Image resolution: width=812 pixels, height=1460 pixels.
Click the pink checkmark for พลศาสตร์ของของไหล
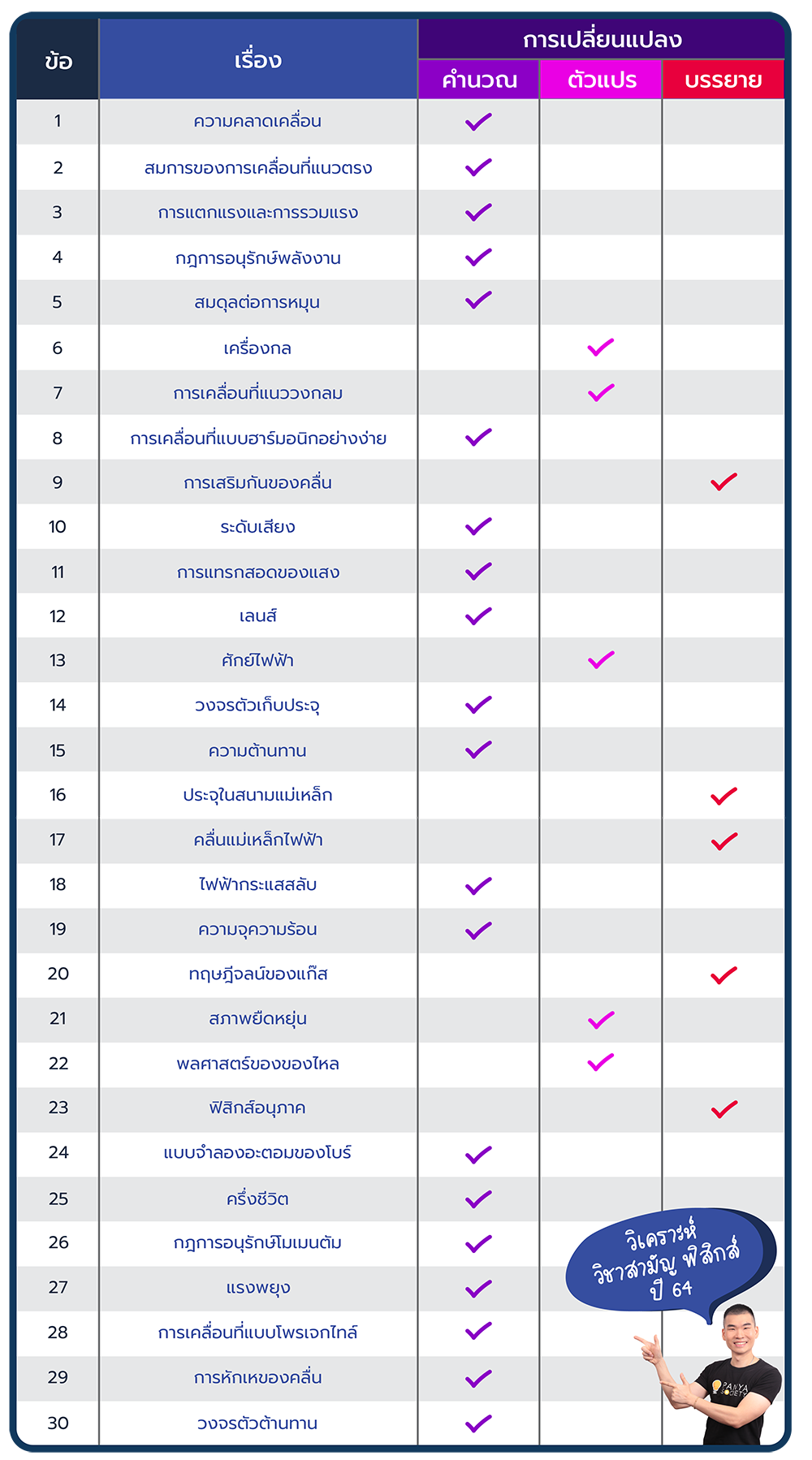(x=601, y=1062)
